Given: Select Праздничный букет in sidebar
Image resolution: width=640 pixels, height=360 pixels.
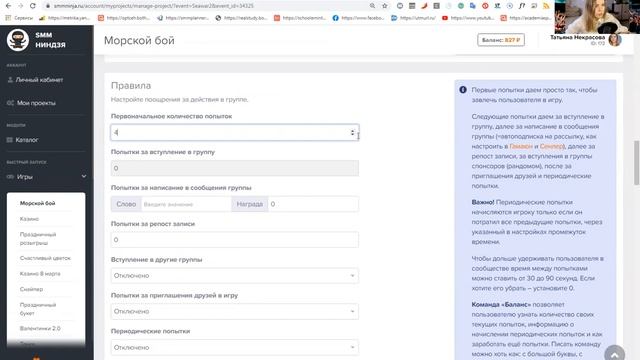Looking at the screenshot, I should [x=38, y=309].
